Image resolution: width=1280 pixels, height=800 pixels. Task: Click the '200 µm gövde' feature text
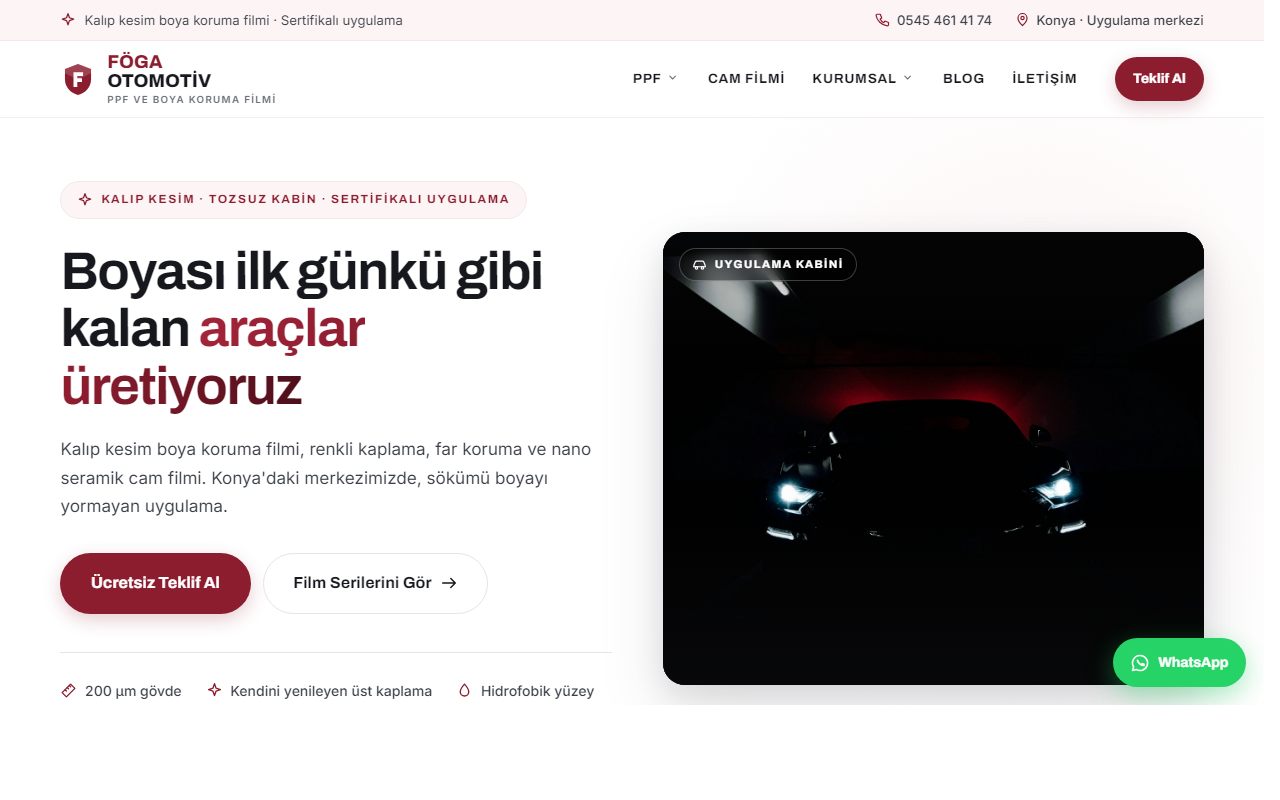(133, 691)
